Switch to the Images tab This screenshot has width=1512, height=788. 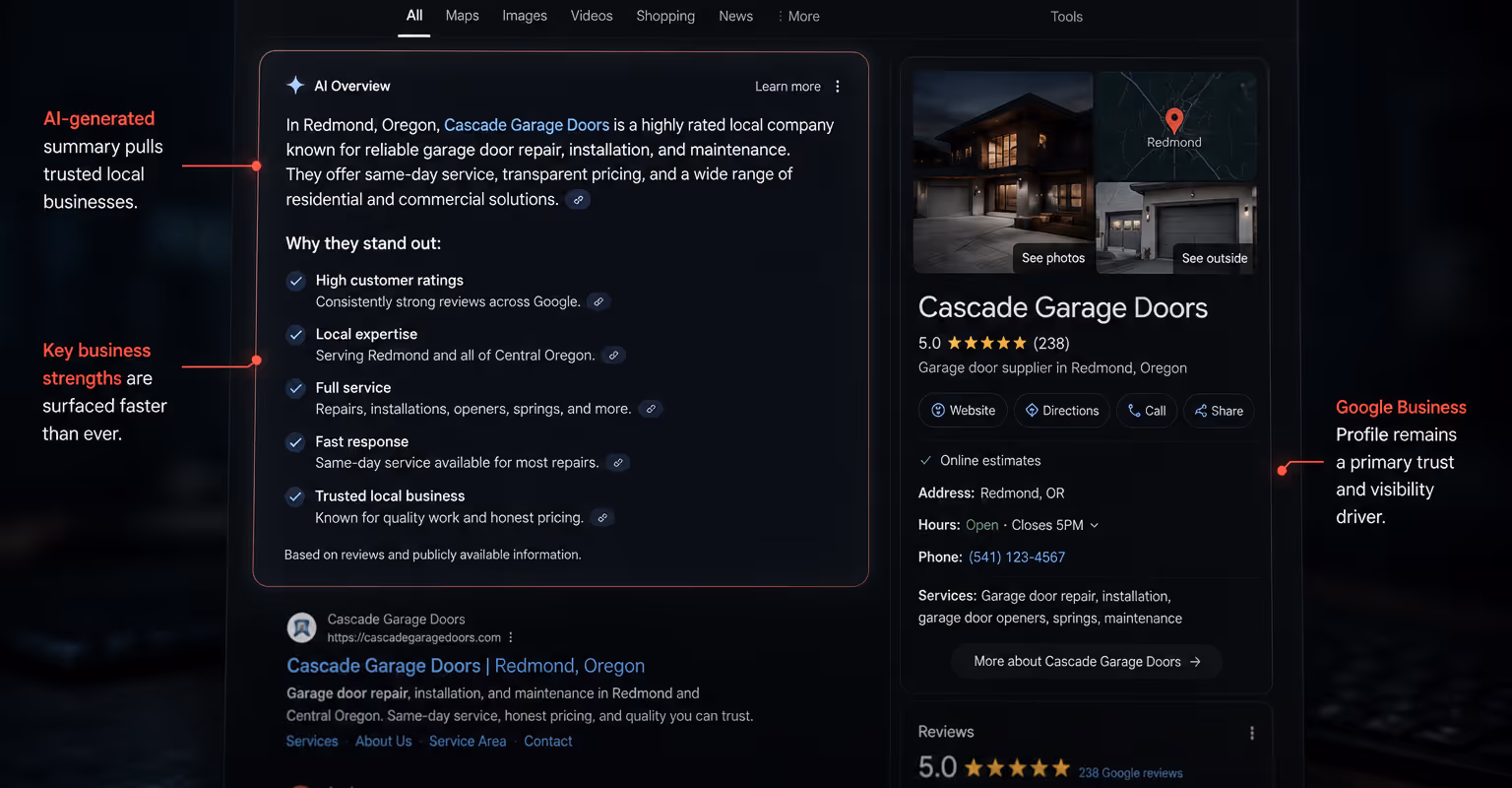tap(525, 16)
